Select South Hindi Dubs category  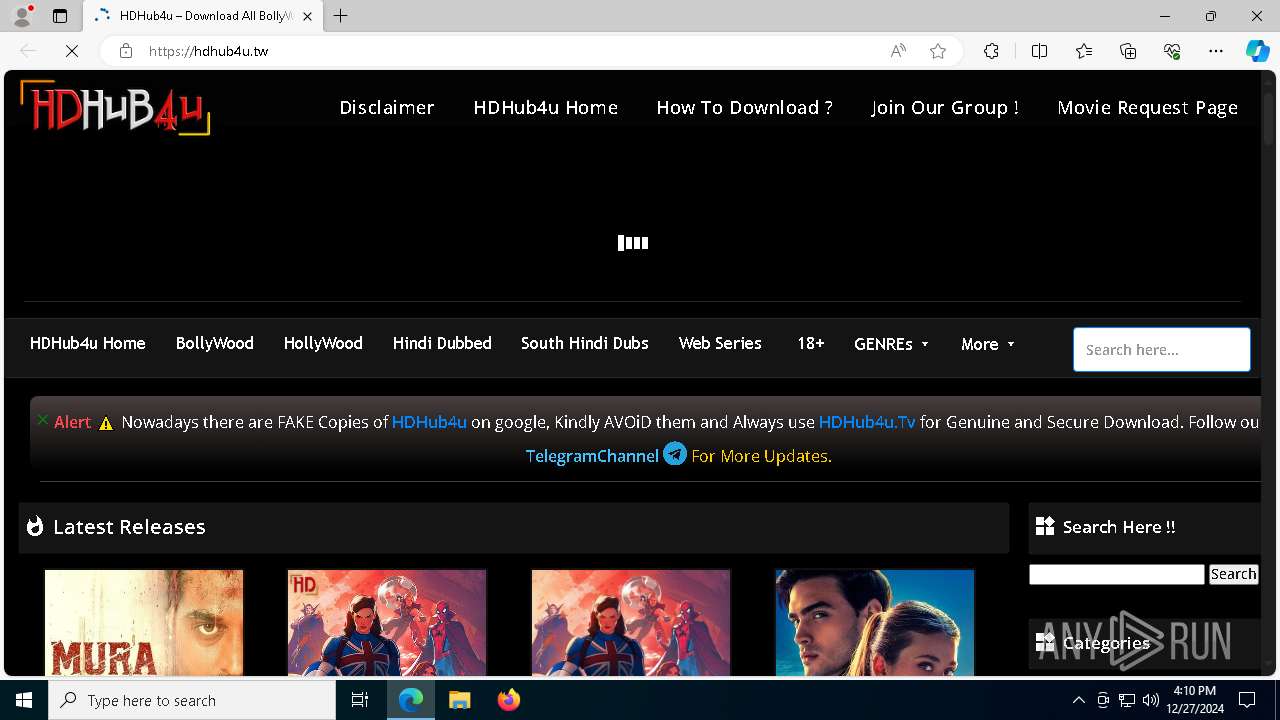(584, 343)
